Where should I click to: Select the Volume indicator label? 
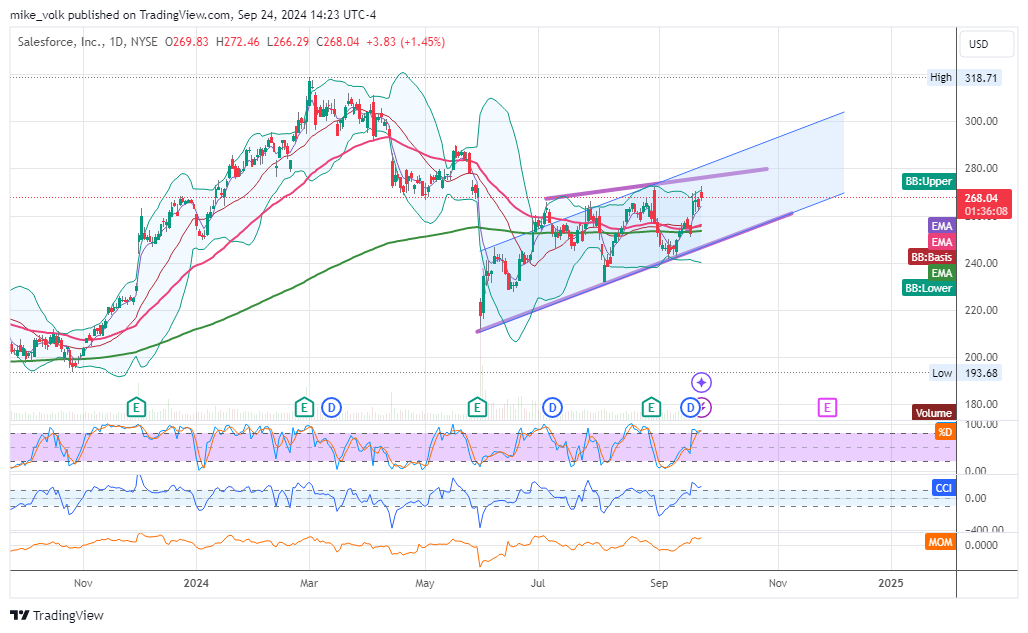pyautogui.click(x=934, y=413)
